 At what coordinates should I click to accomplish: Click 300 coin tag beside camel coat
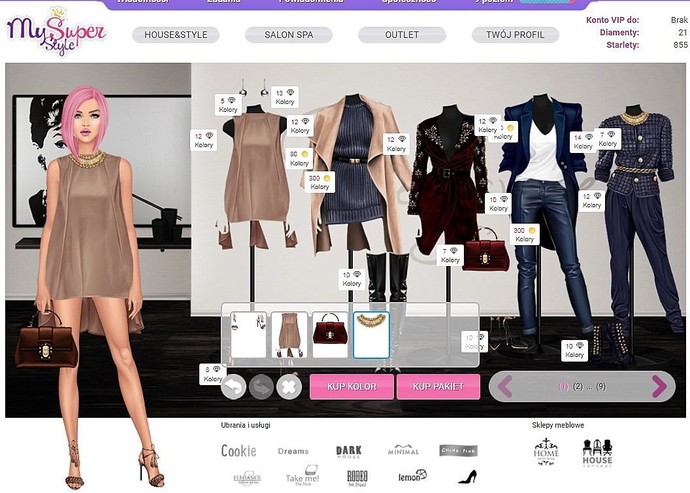(x=319, y=182)
